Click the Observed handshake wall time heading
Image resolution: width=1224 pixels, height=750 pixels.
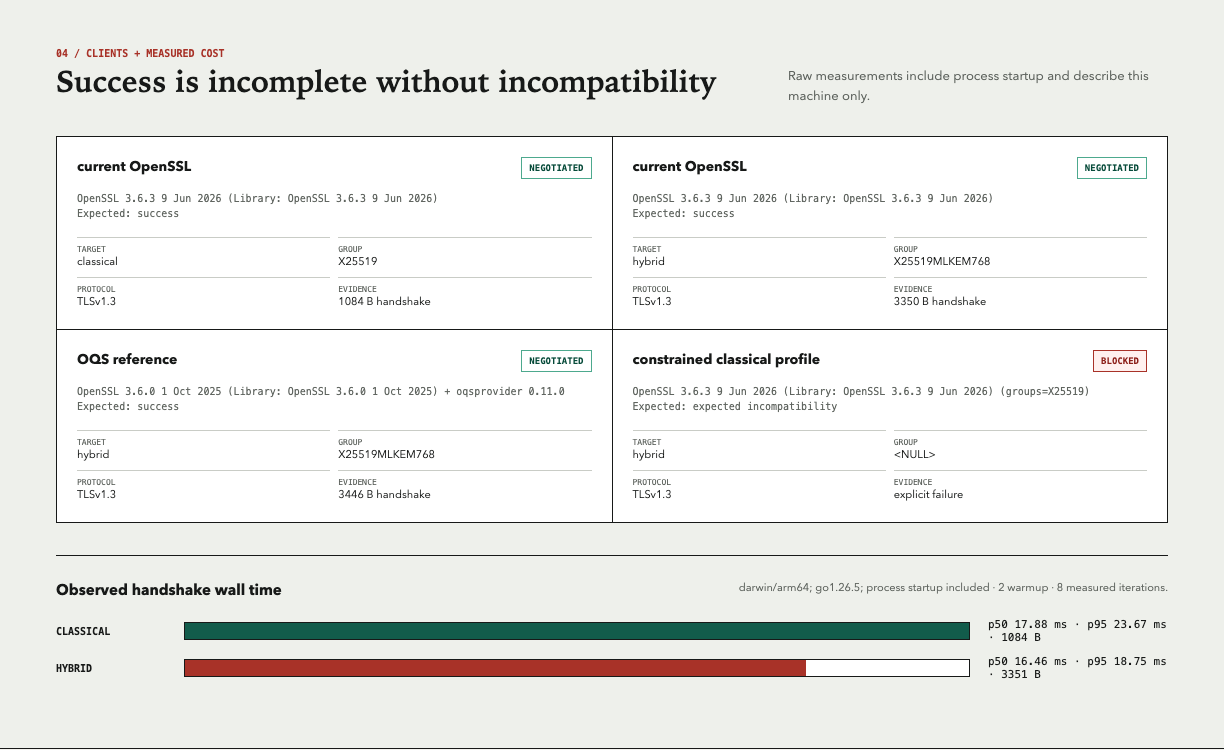pos(169,590)
